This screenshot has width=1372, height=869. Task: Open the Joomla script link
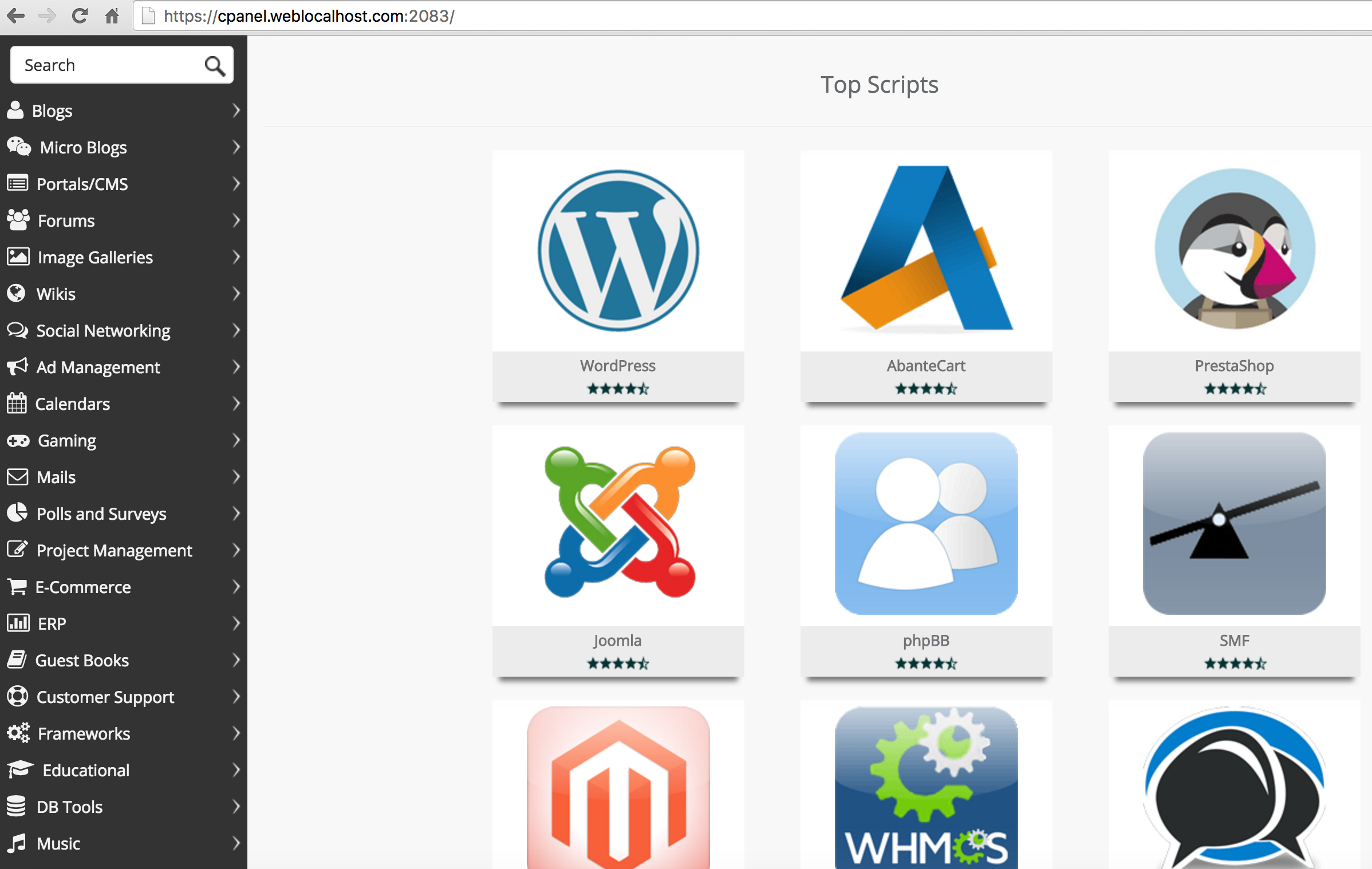pos(618,641)
